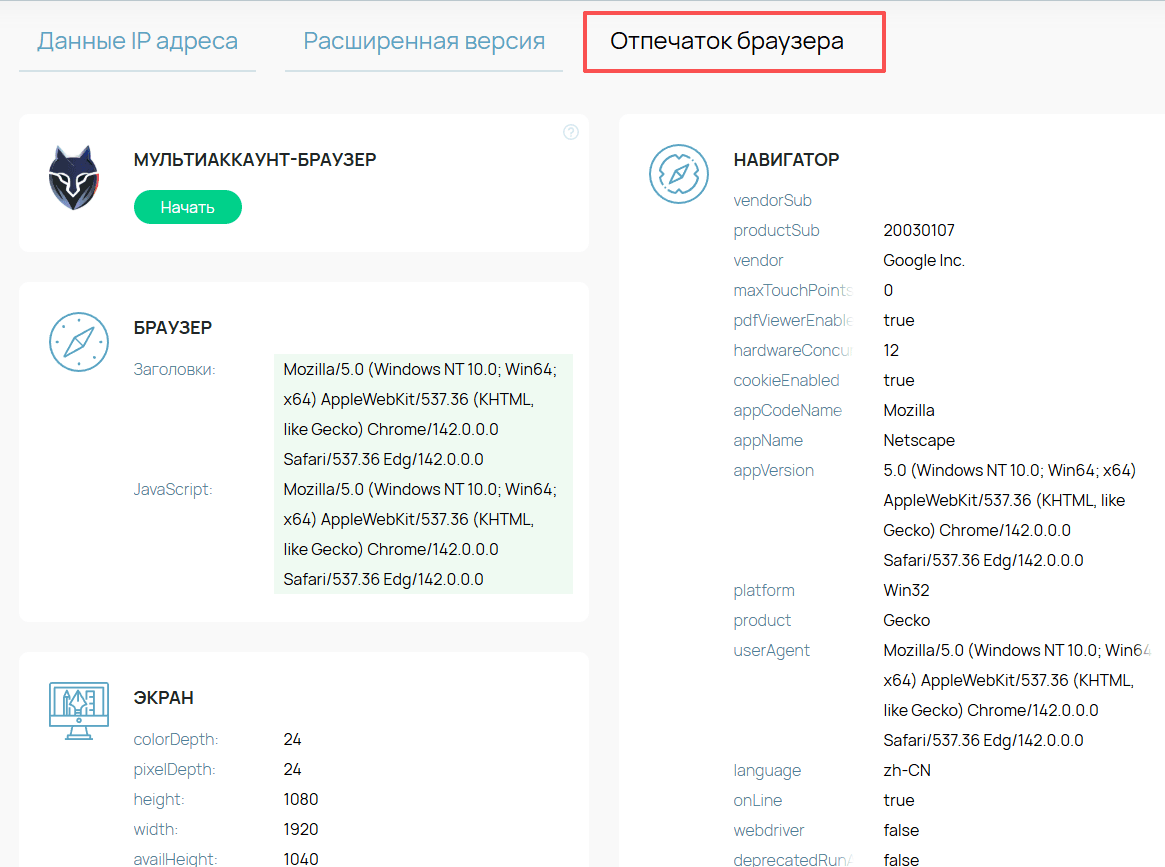
Task: Click the appCodeName value Mozilla
Action: tap(909, 410)
